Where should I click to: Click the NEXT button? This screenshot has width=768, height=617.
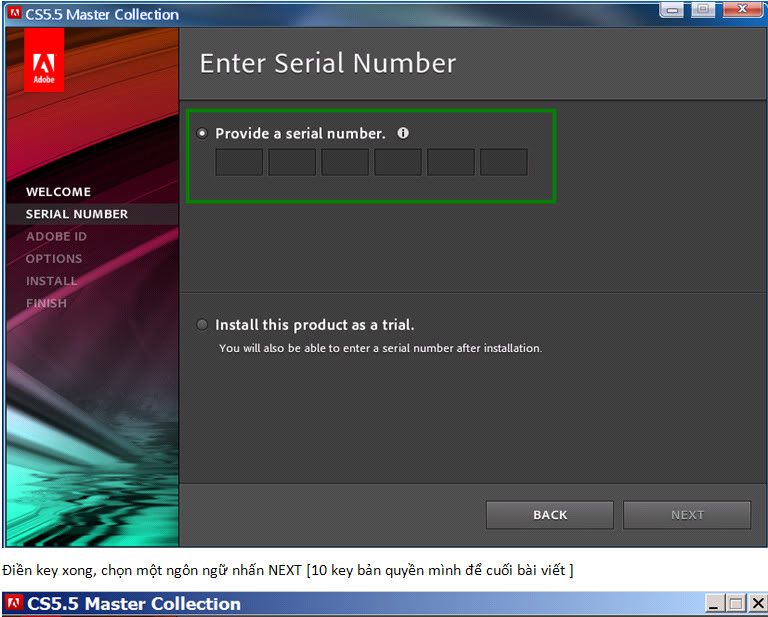point(687,515)
